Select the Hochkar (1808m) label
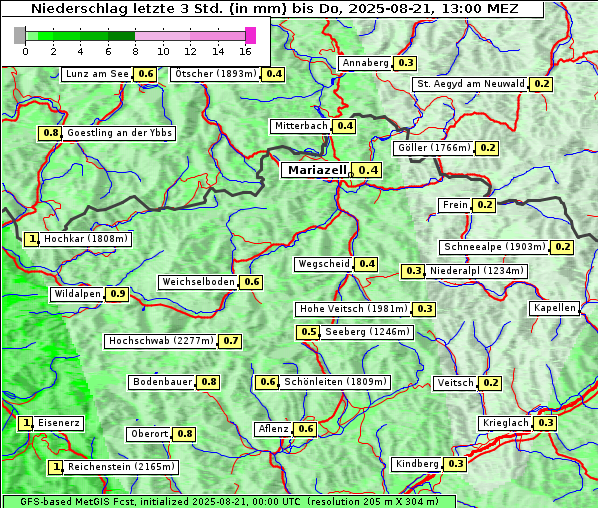This screenshot has width=598, height=508. (x=85, y=239)
